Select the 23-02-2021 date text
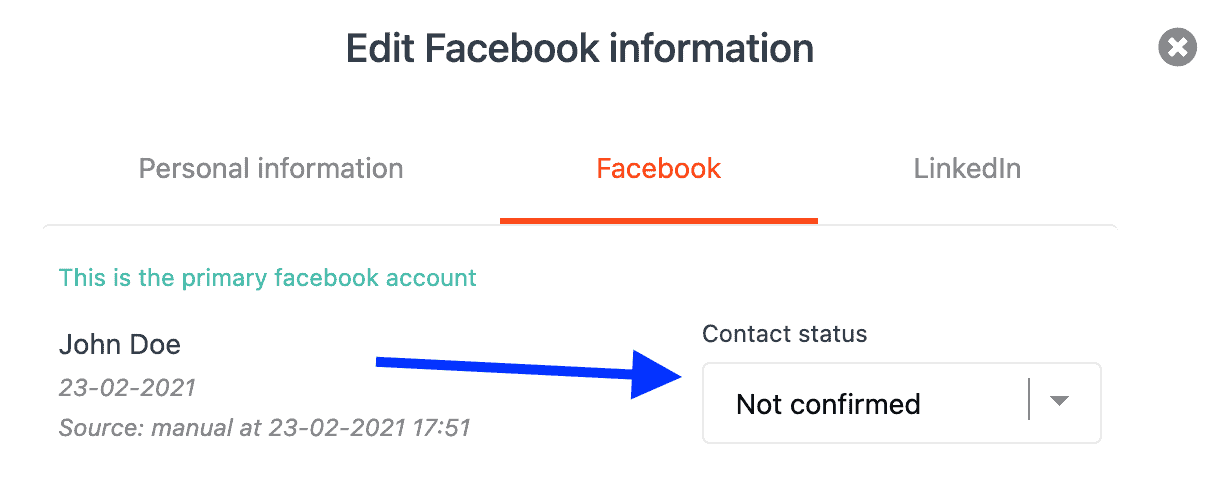 [x=127, y=387]
